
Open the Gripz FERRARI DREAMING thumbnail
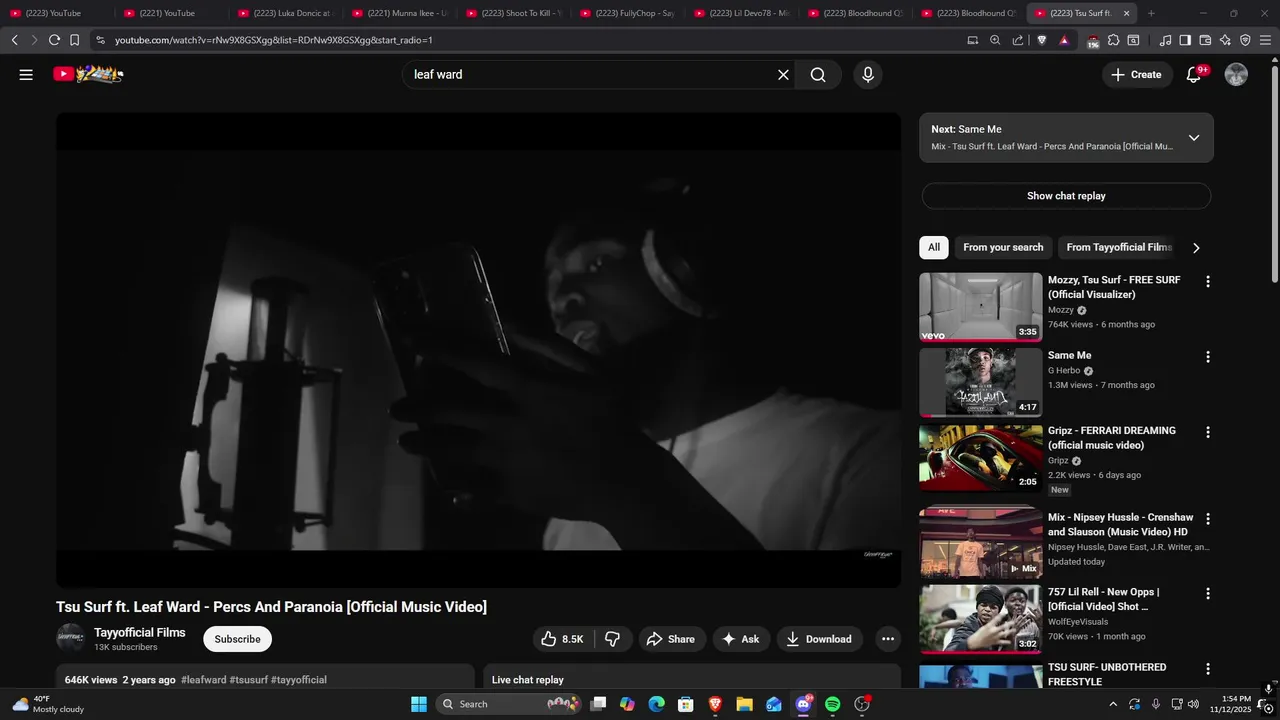(x=980, y=458)
